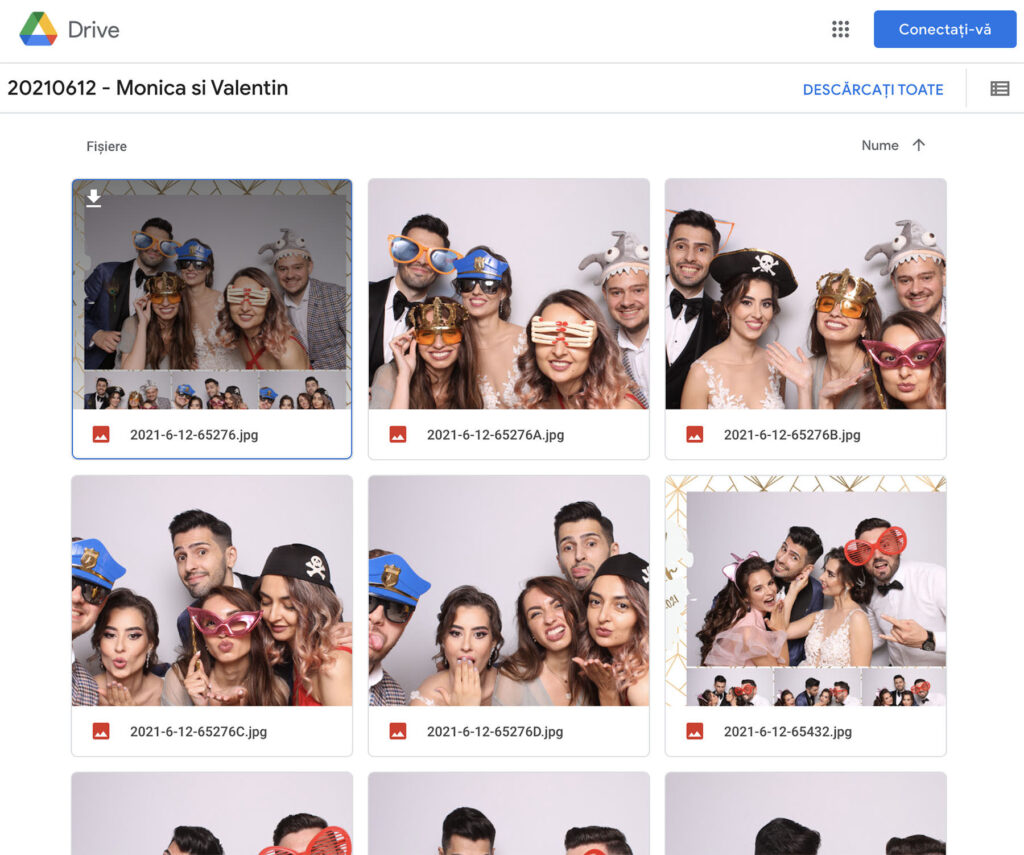Open the 2021-6-12-65432.jpg collage thumbnail
This screenshot has width=1024, height=855.
coord(805,590)
